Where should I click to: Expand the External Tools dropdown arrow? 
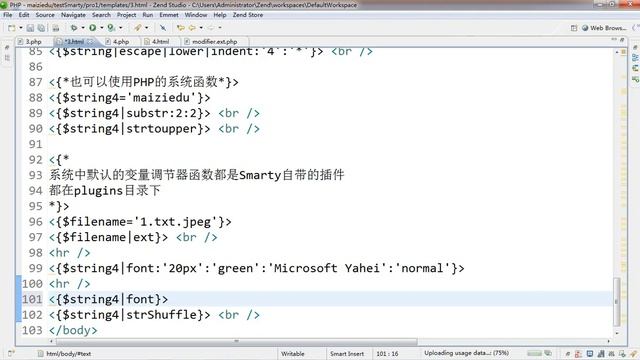coord(147,28)
